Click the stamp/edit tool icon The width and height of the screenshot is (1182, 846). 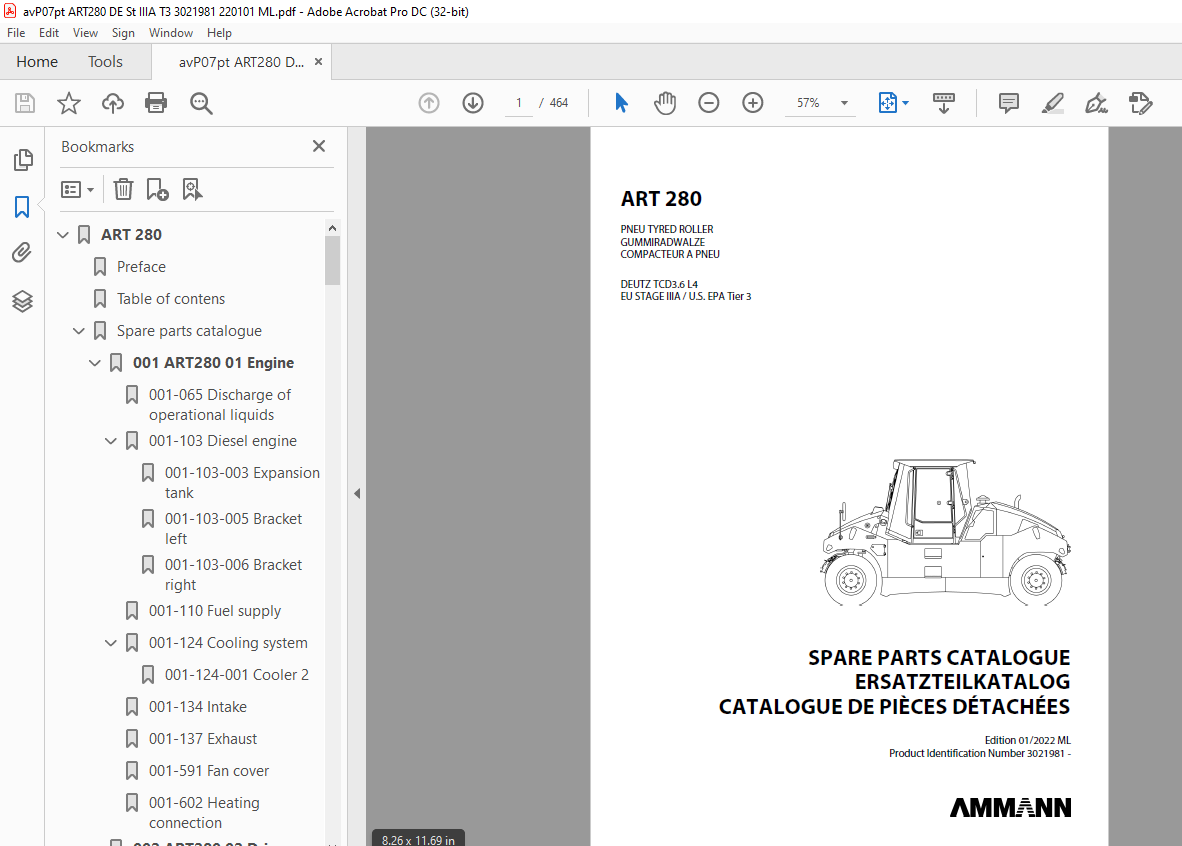point(1141,103)
